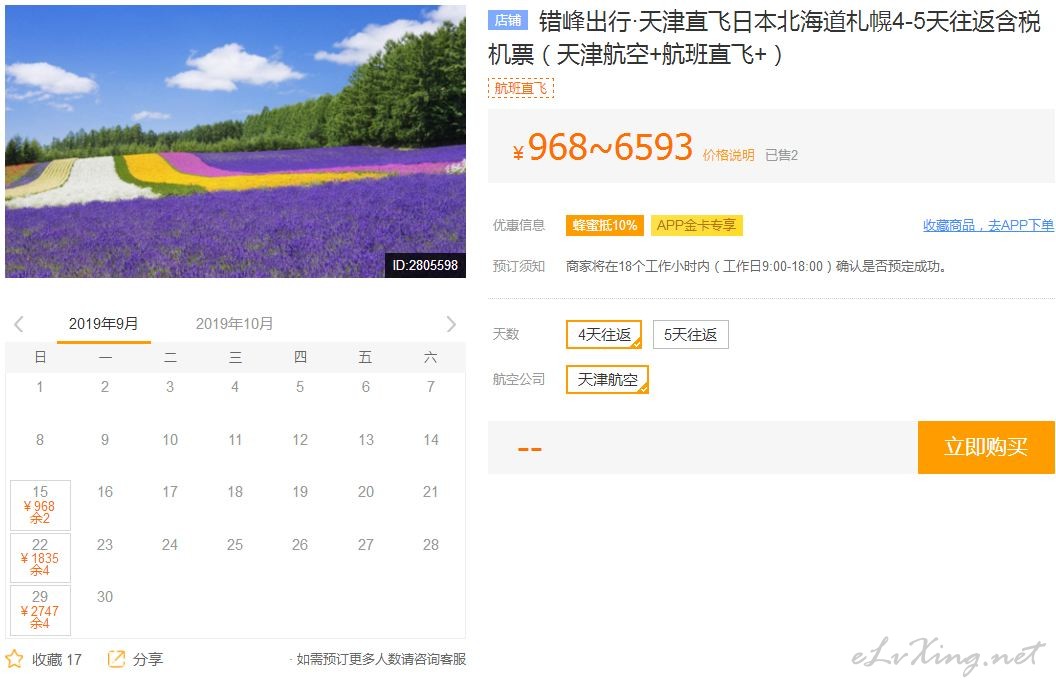The height and width of the screenshot is (689, 1056).
Task: Click calendar date 10
Action: coord(170,440)
